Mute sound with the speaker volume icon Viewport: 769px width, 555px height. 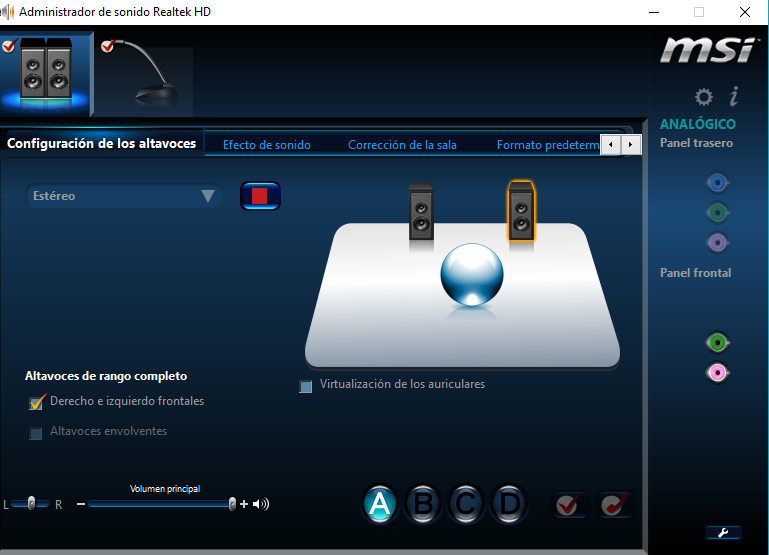point(261,504)
